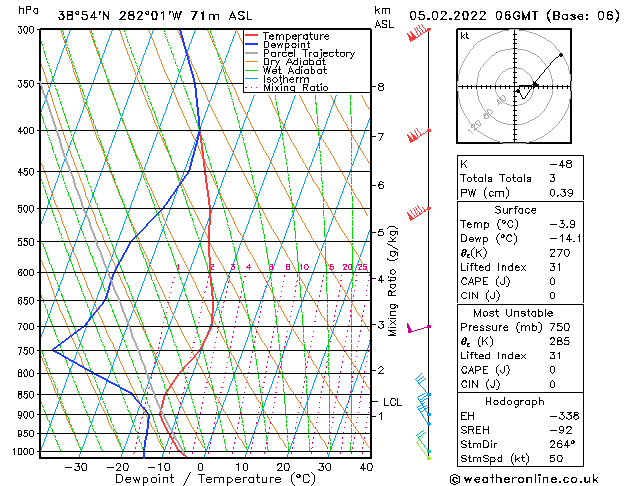Click the red Temperature legend line
Viewport: 629px width, 486px height.
click(252, 36)
